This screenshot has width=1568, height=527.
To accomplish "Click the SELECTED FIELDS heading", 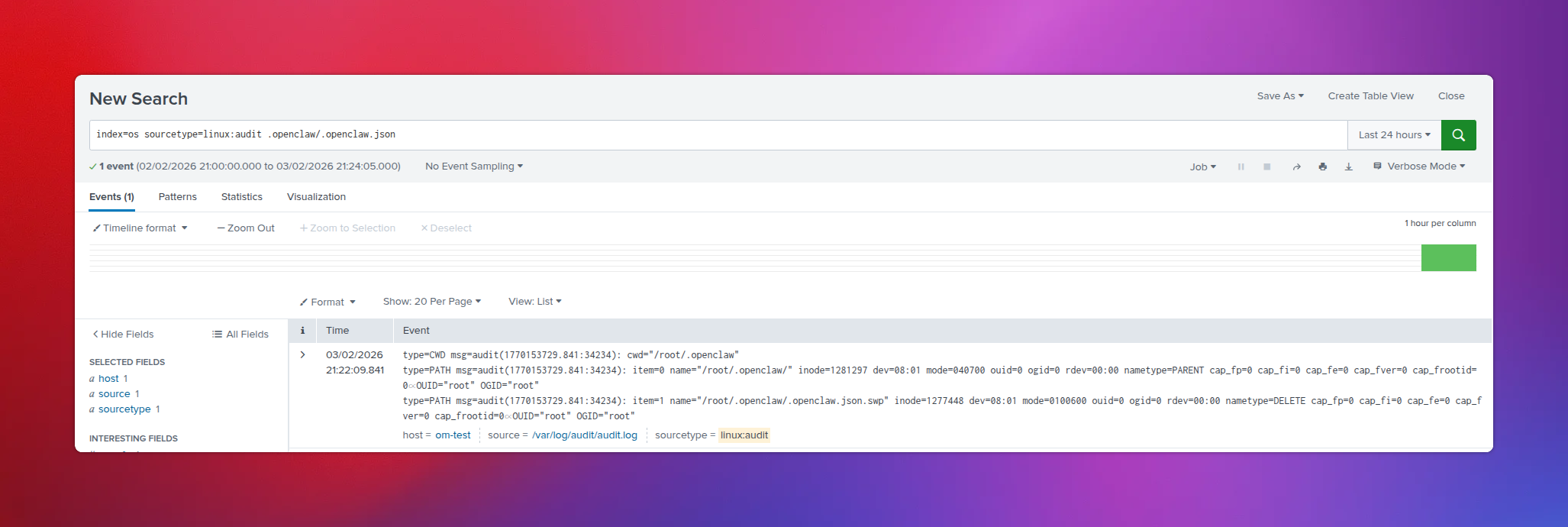I will coord(127,362).
